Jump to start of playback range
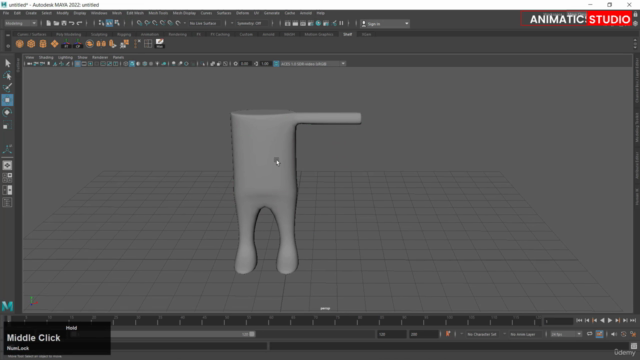The height and width of the screenshot is (360, 640). coord(579,321)
